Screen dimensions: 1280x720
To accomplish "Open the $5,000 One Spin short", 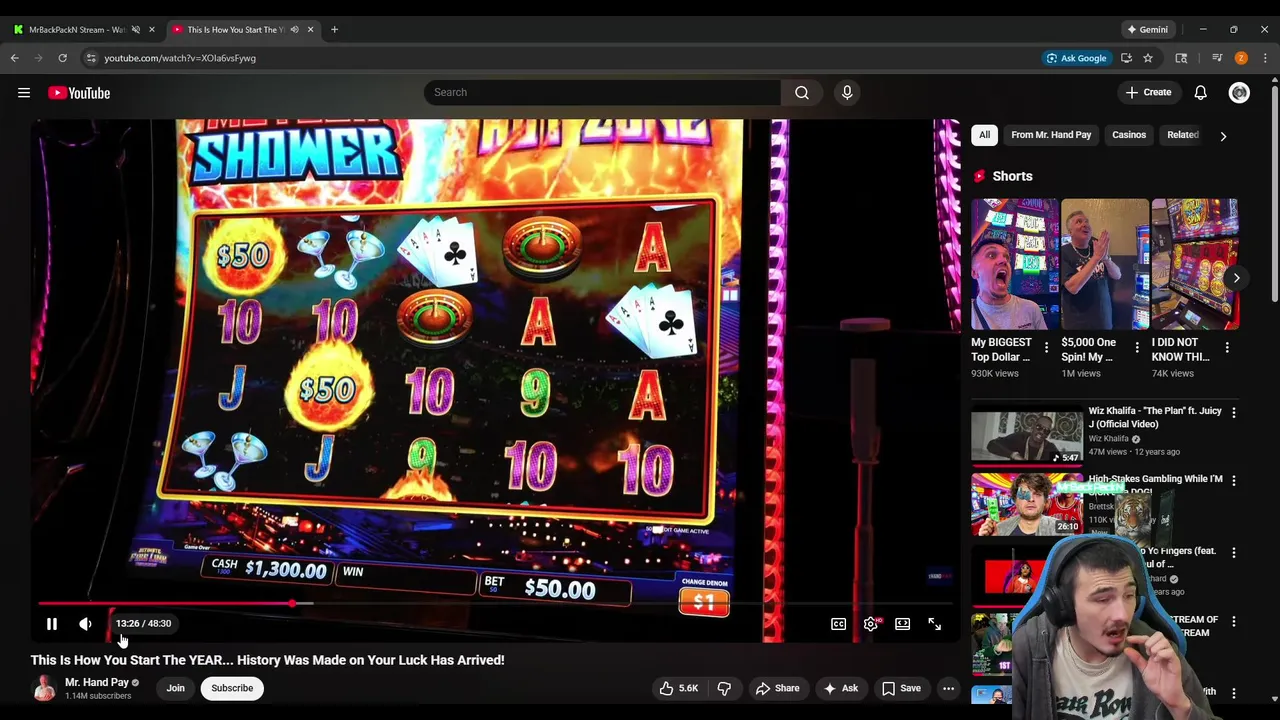I will 1104,264.
